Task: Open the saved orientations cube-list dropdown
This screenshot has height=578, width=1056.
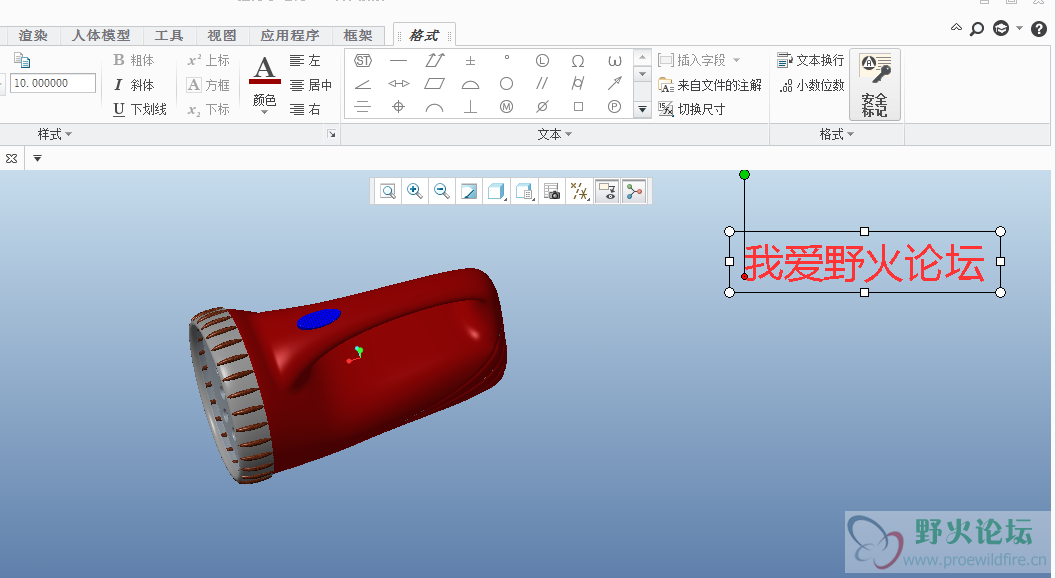Action: pos(525,191)
